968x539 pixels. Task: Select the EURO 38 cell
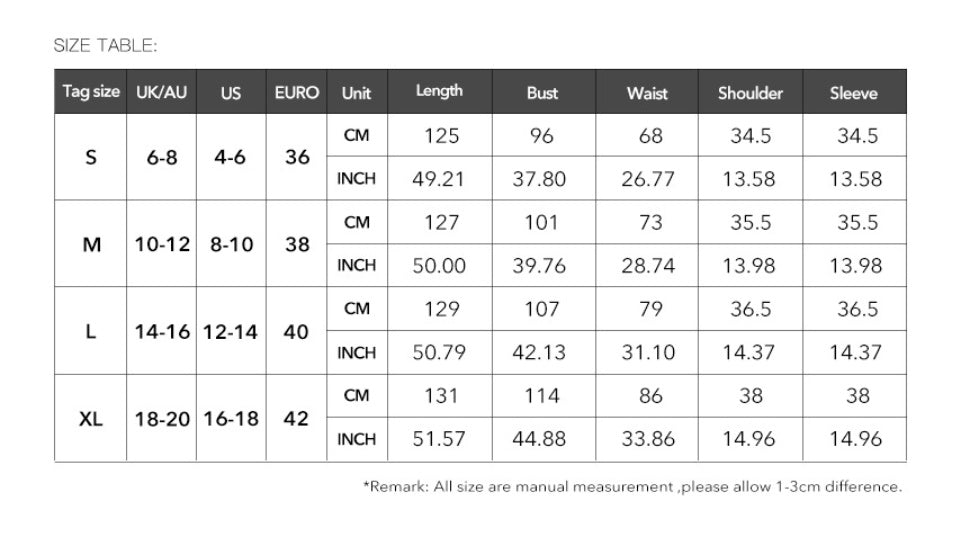click(297, 244)
